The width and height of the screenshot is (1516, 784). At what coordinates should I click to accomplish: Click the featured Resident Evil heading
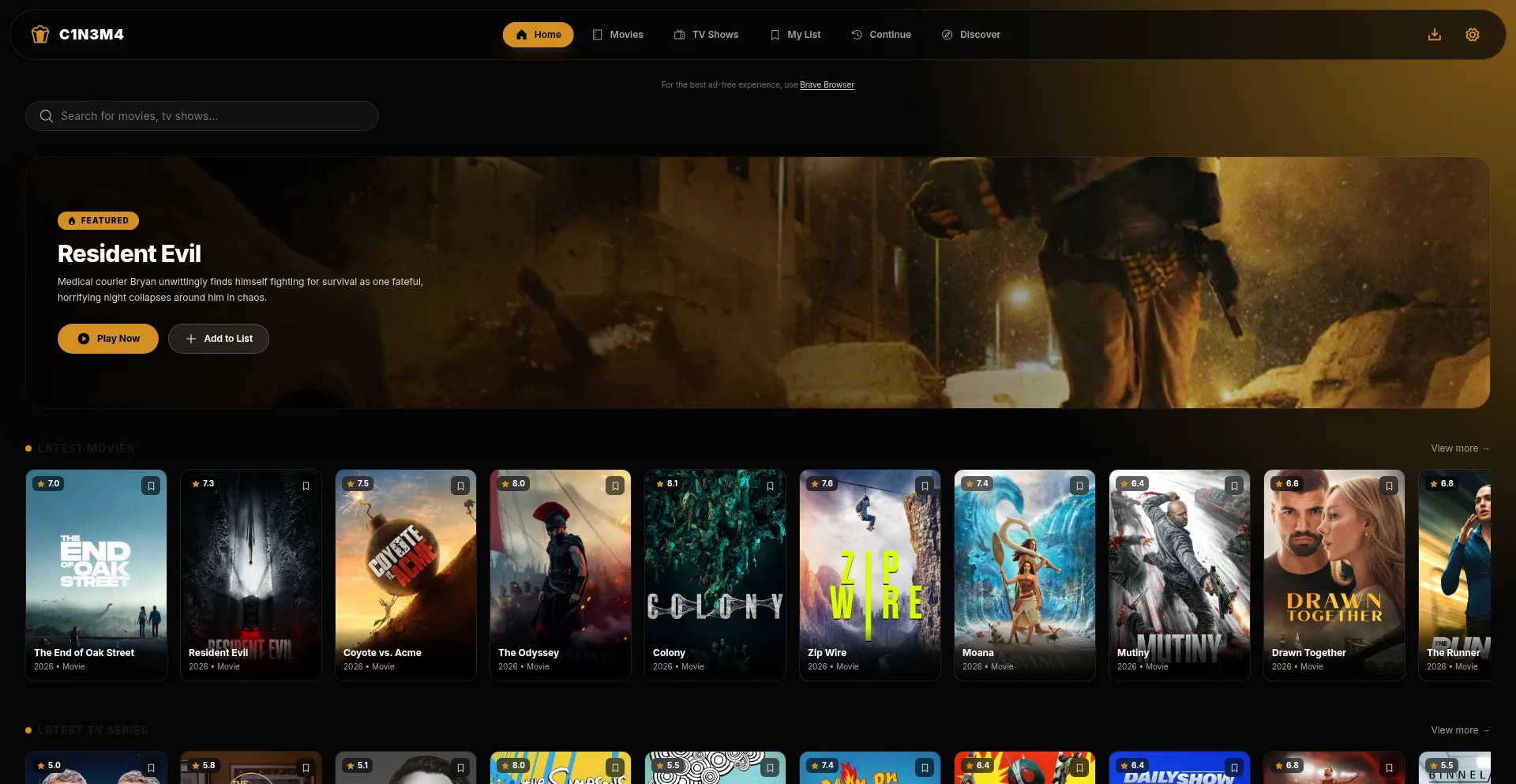(129, 253)
